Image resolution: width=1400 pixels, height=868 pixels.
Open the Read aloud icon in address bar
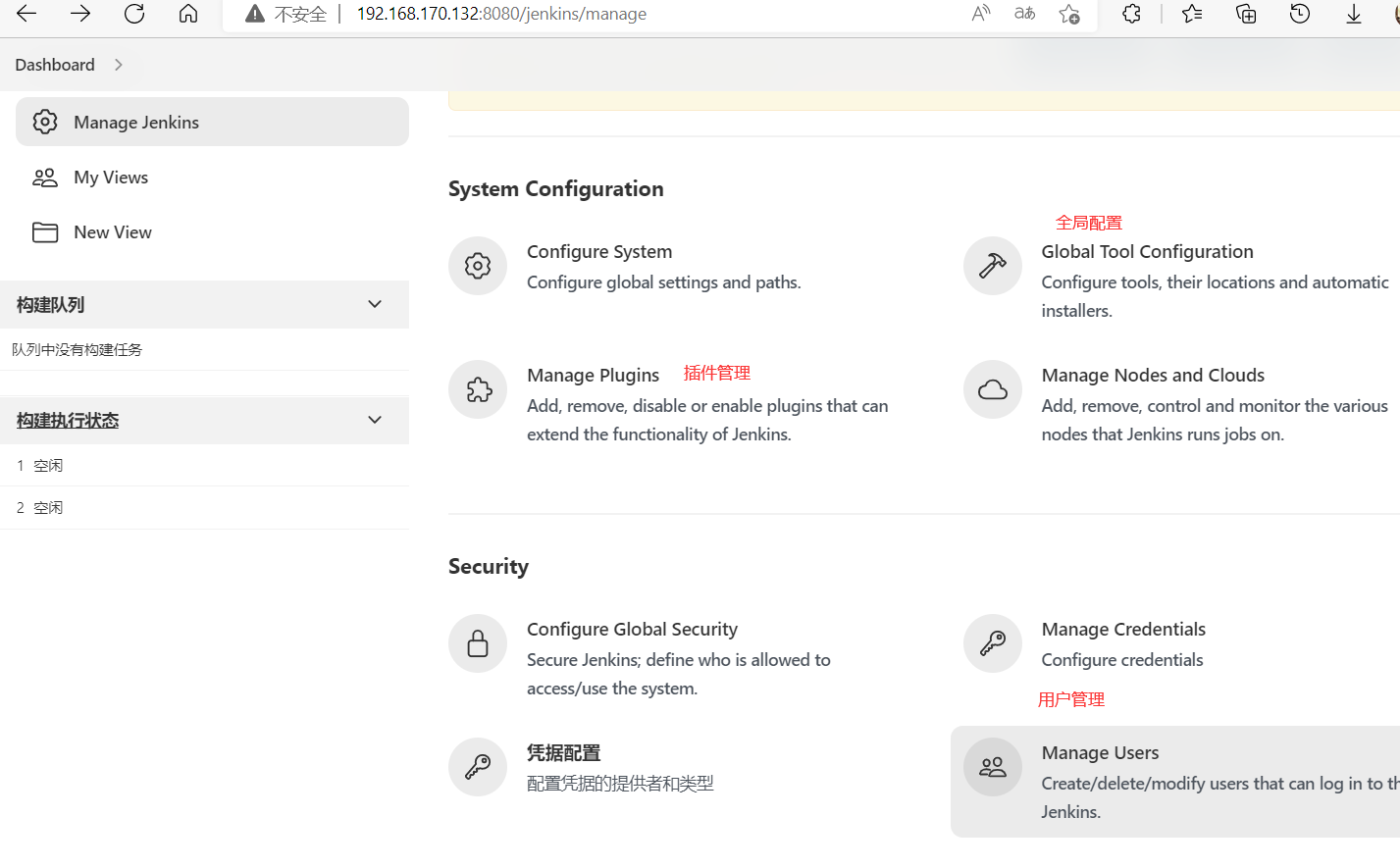[981, 14]
